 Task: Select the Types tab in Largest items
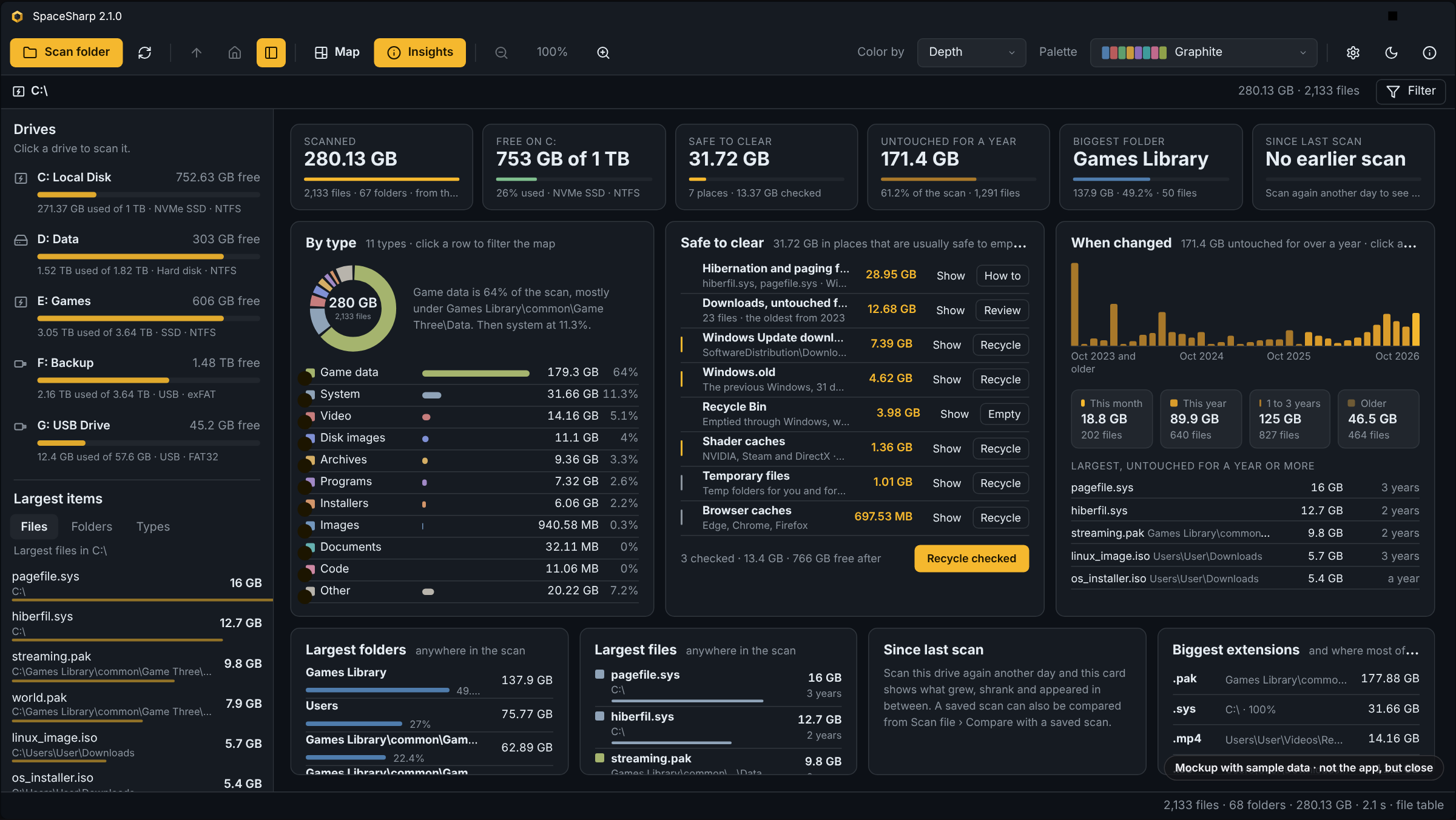point(153,526)
